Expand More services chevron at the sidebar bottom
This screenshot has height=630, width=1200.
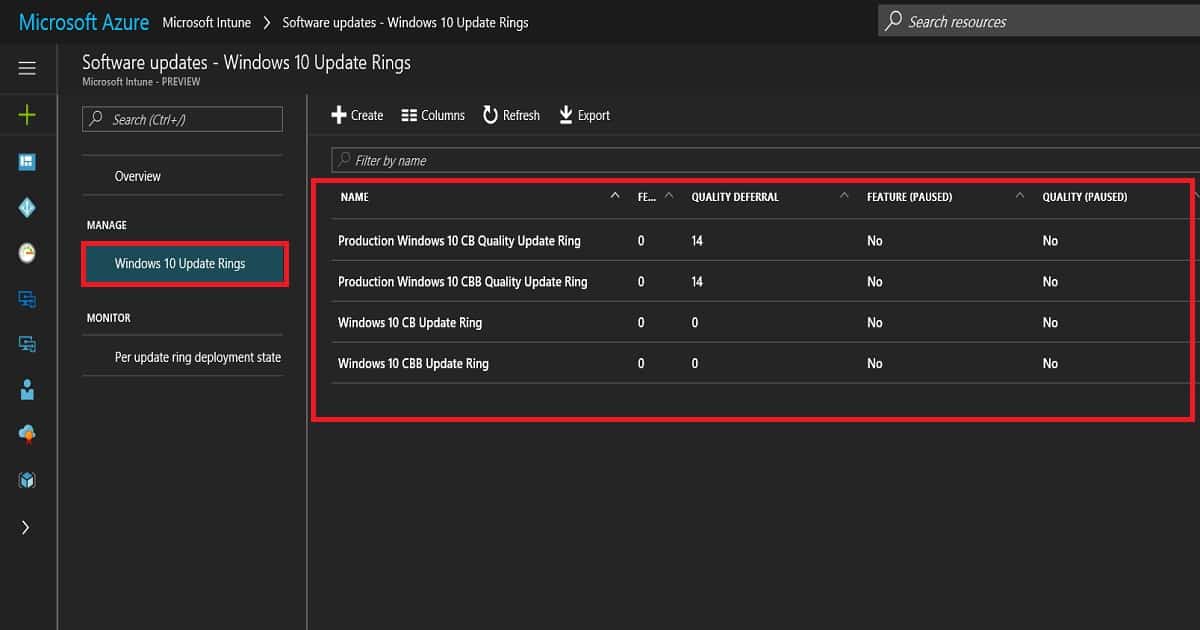click(x=26, y=527)
